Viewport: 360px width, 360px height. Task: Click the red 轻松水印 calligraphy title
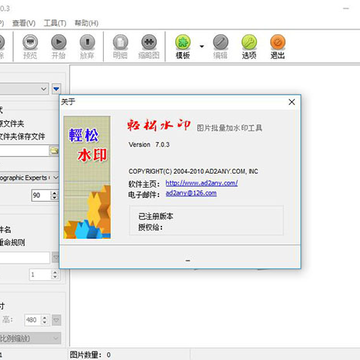point(159,125)
